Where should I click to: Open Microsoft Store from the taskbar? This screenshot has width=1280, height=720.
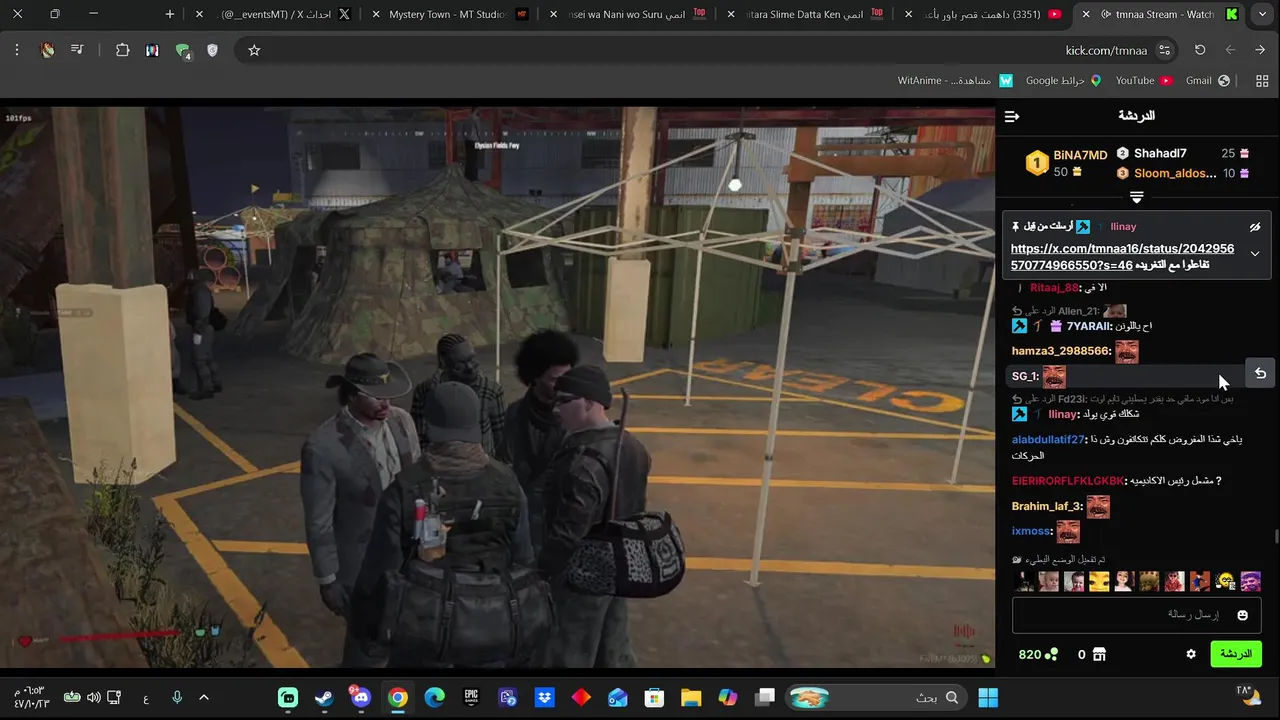(654, 697)
